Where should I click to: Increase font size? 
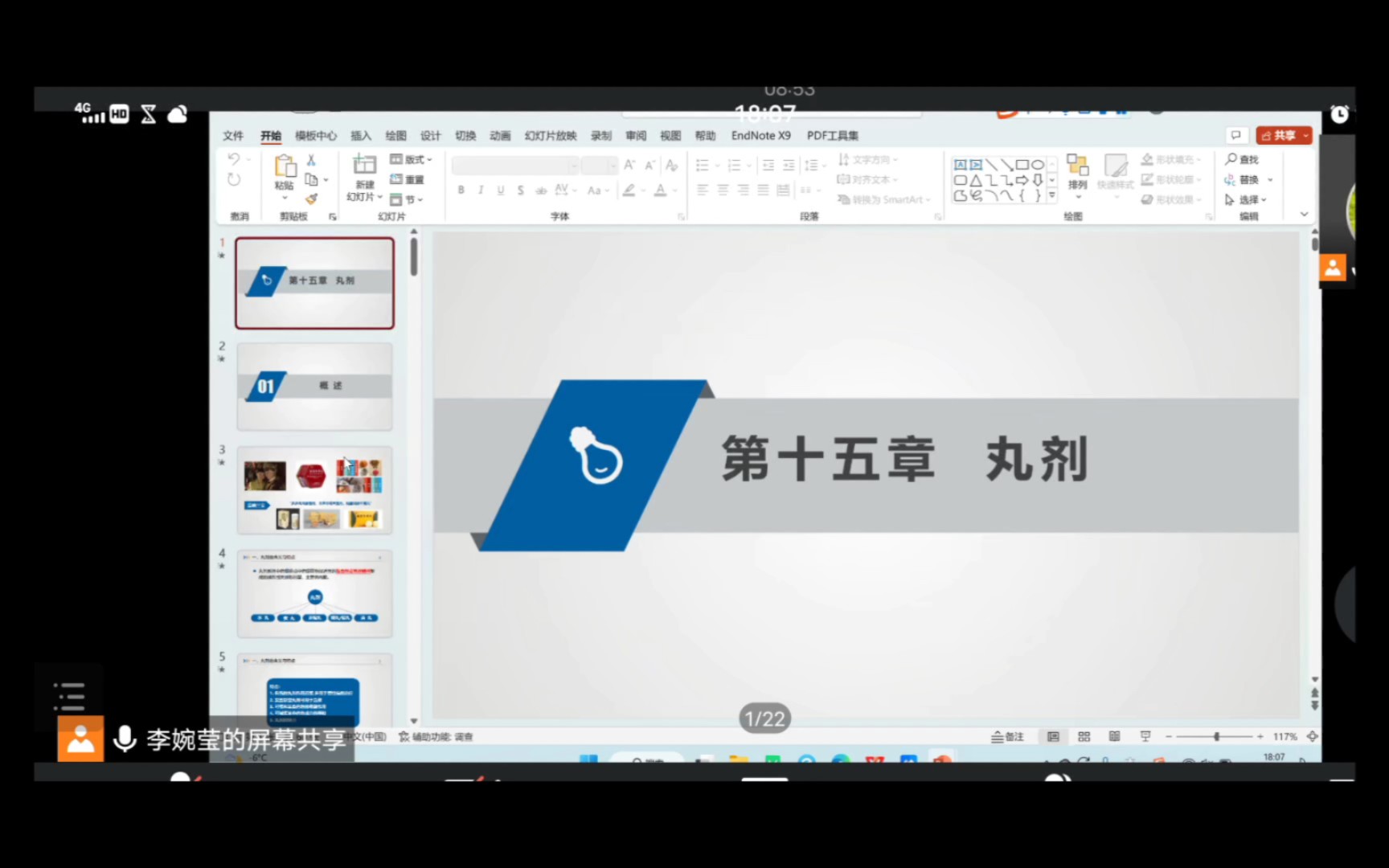[x=629, y=165]
